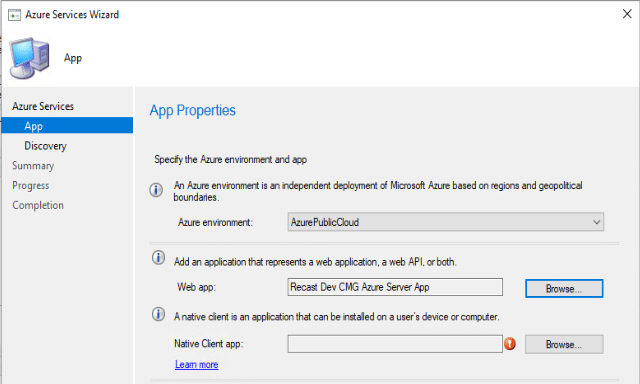
Task: Go to the Discovery step
Action: (x=45, y=146)
